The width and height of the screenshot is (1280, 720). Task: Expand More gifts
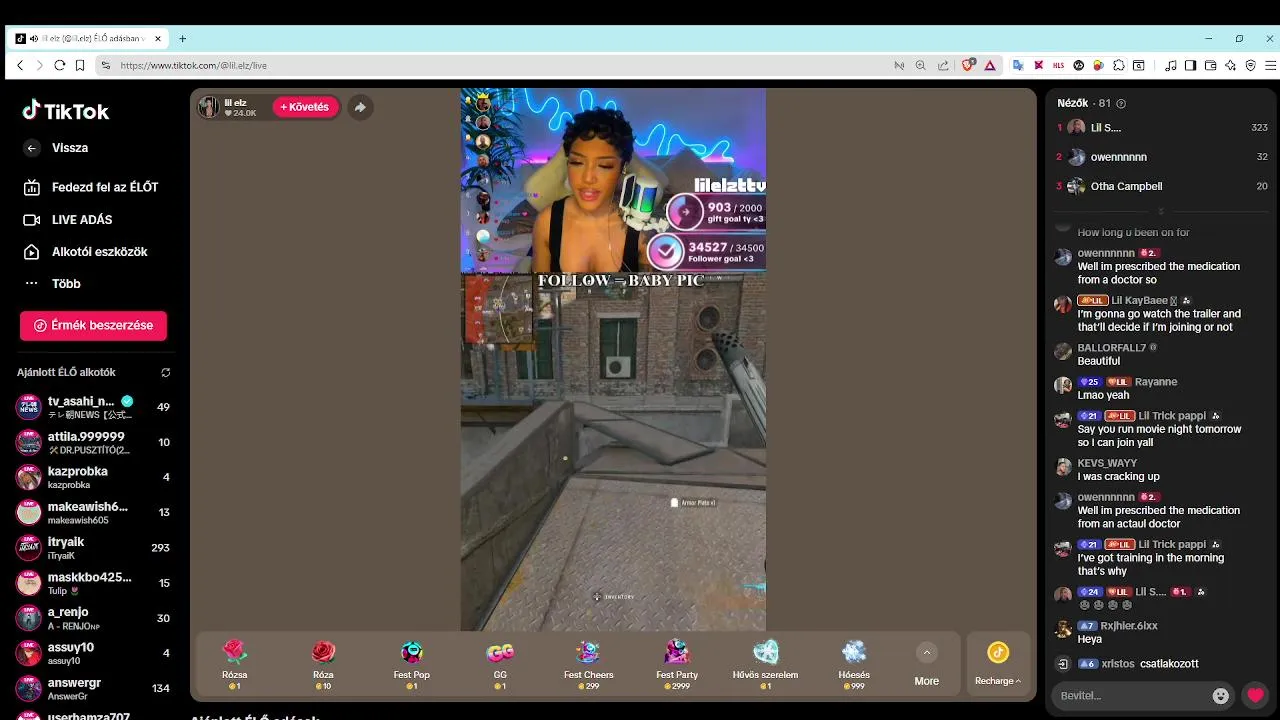click(x=927, y=665)
